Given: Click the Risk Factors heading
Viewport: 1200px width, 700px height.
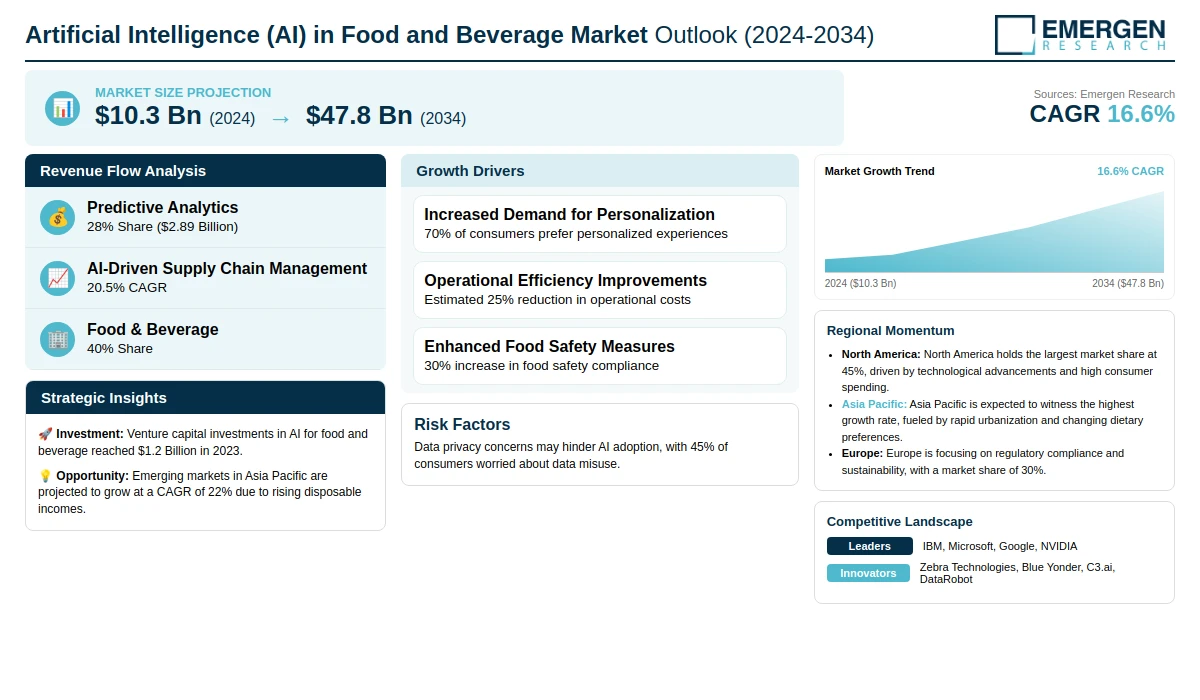Looking at the screenshot, I should pyautogui.click(x=462, y=424).
